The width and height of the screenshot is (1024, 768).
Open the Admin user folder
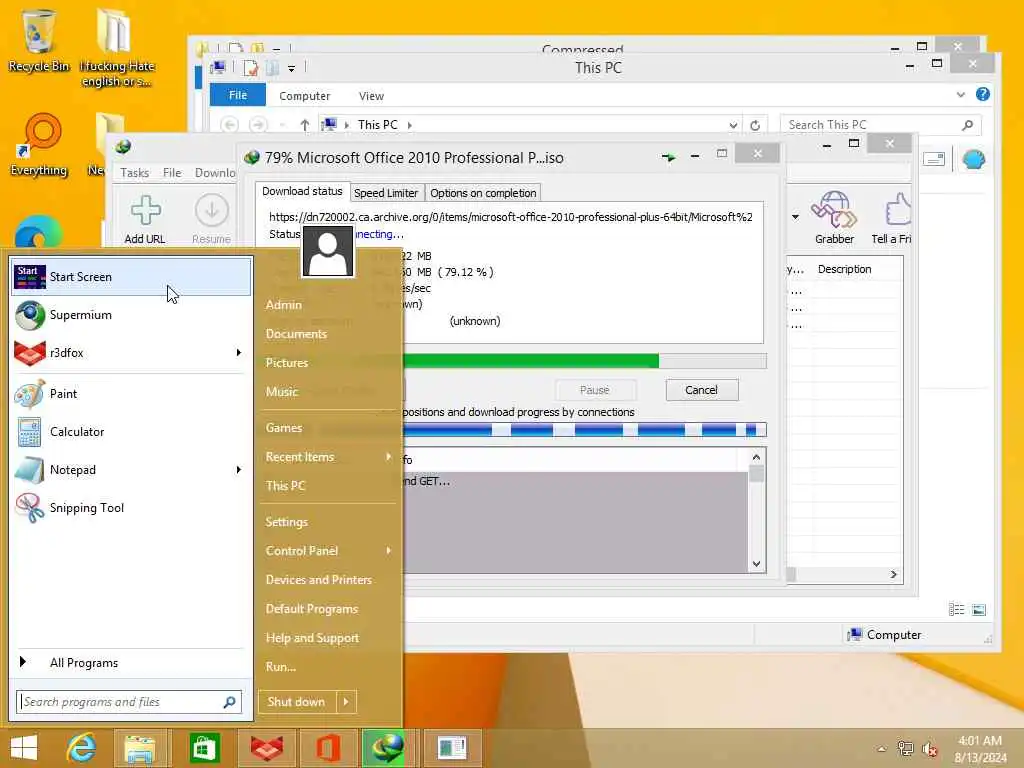pyautogui.click(x=283, y=305)
